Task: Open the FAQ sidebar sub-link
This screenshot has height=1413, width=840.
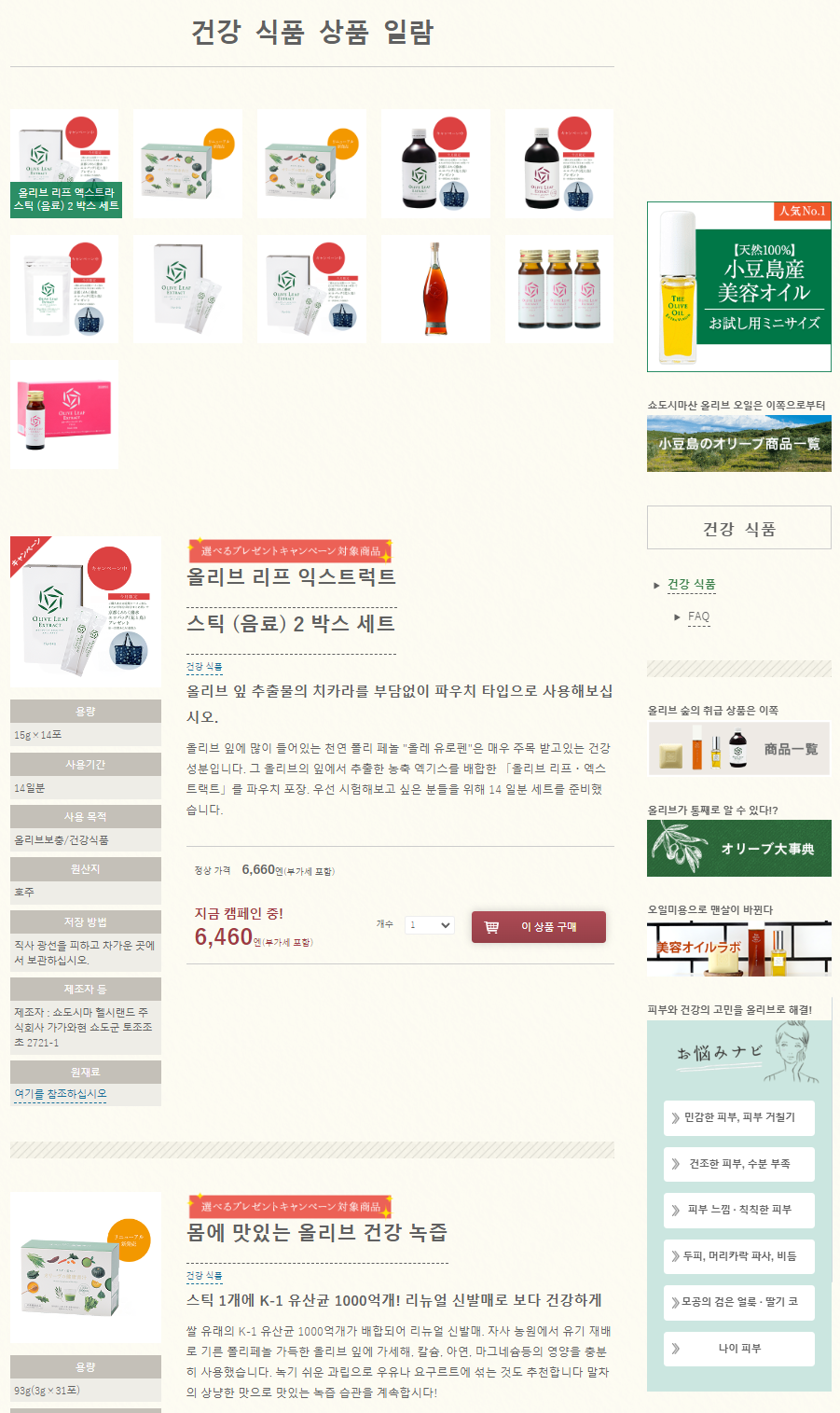Action: point(699,616)
